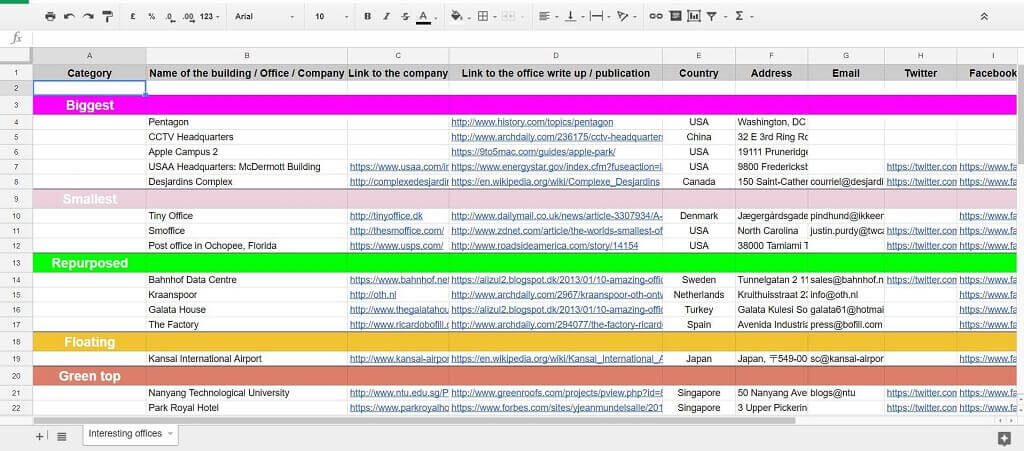Image resolution: width=1024 pixels, height=451 pixels.
Task: Click the insert link icon
Action: [656, 17]
